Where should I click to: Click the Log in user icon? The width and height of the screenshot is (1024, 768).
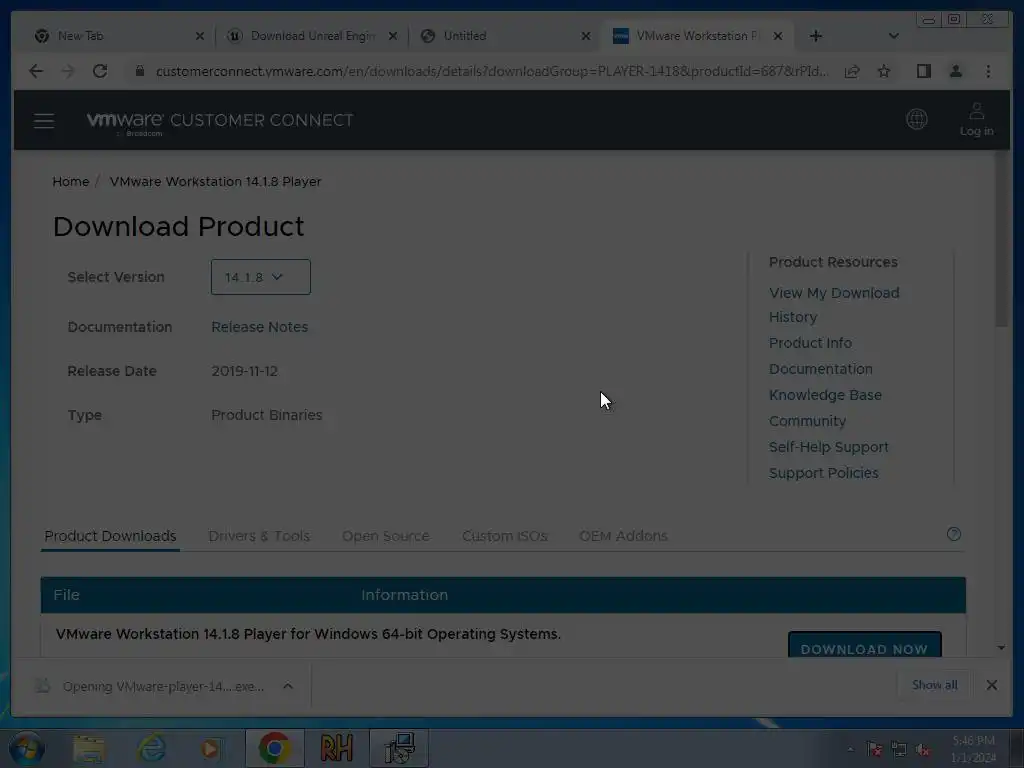point(976,120)
